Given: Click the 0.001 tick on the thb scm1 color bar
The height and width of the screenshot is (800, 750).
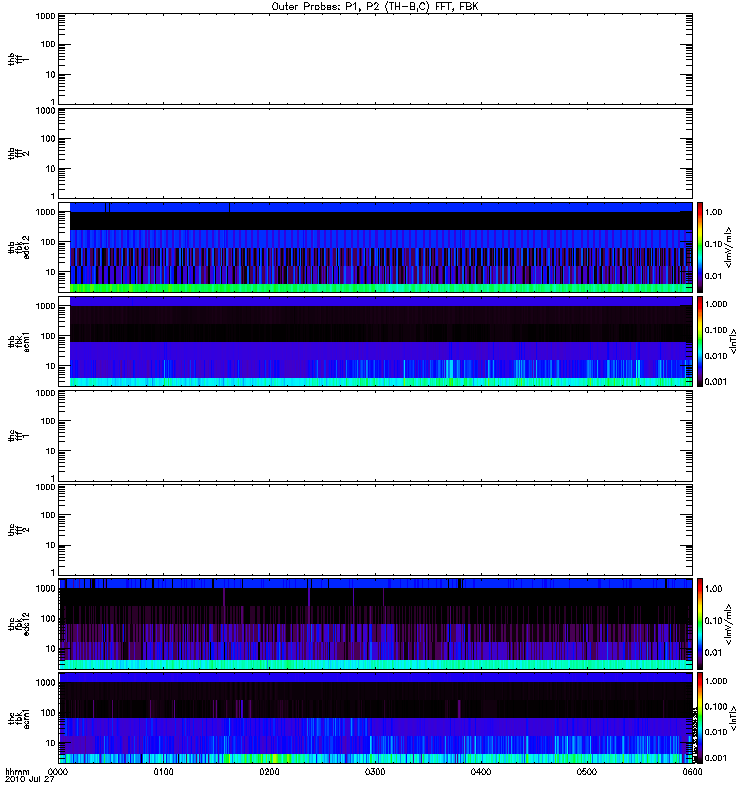Looking at the screenshot, I should click(716, 382).
